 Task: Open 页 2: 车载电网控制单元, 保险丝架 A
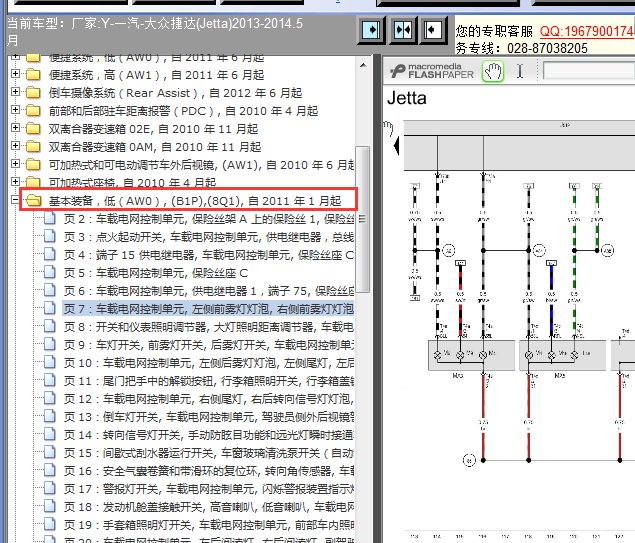click(209, 219)
